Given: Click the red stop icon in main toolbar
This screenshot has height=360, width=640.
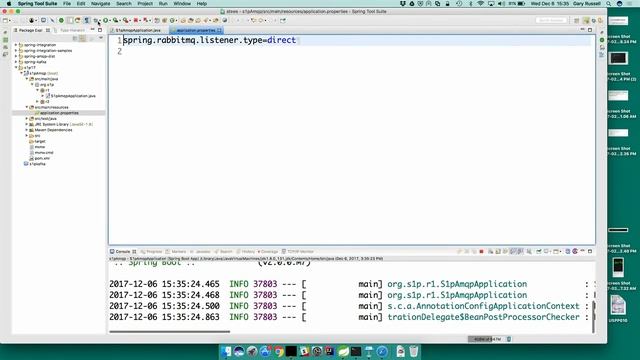Looking at the screenshot, I should pyautogui.click(x=136, y=20).
